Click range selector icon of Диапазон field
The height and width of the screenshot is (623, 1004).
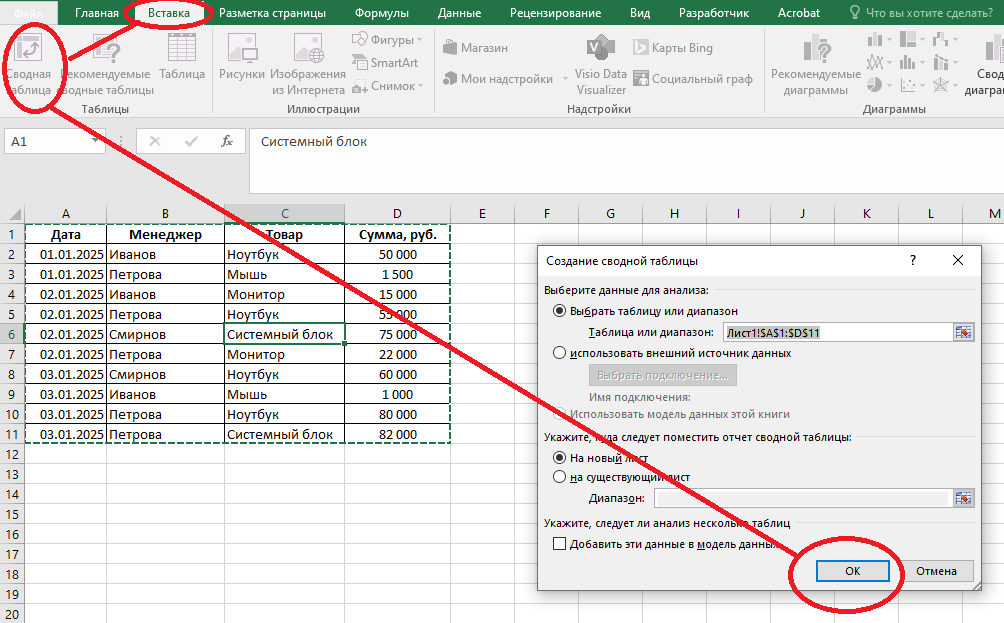click(x=963, y=498)
